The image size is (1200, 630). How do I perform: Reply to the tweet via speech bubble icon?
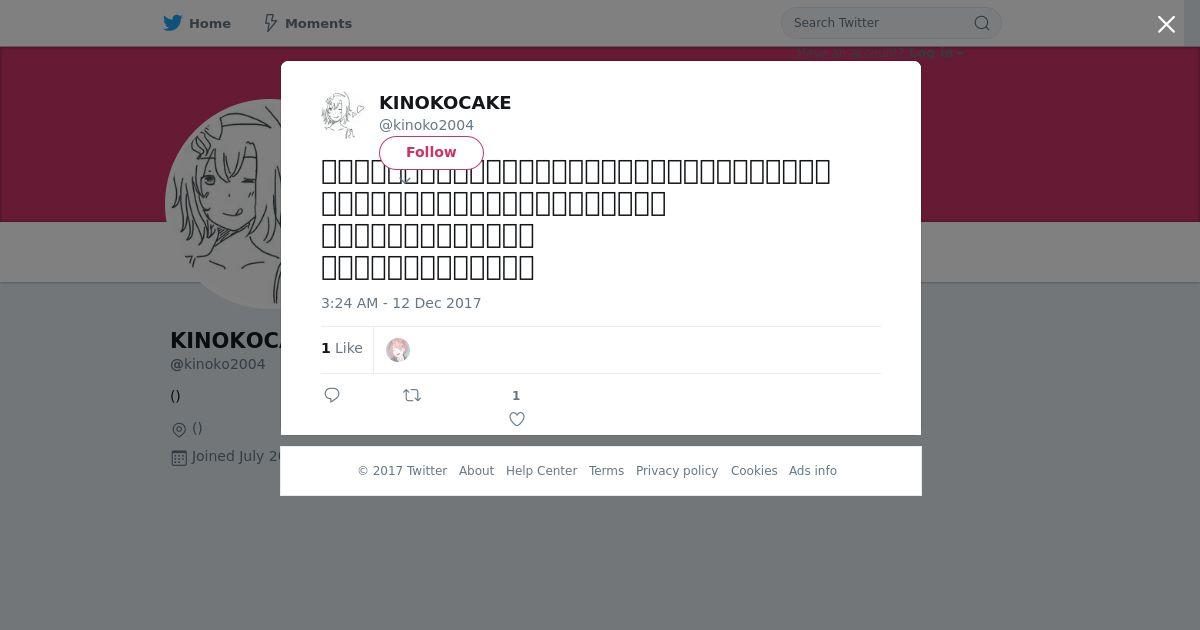(x=332, y=395)
